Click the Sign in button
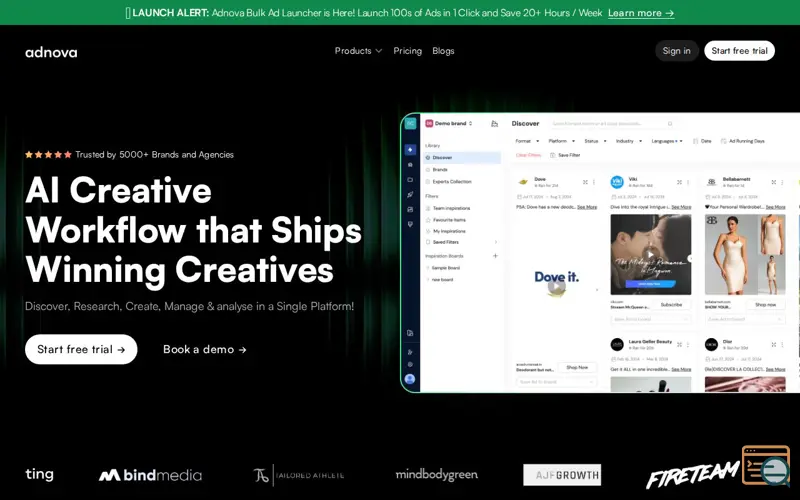Viewport: 800px width, 500px height. 676,51
